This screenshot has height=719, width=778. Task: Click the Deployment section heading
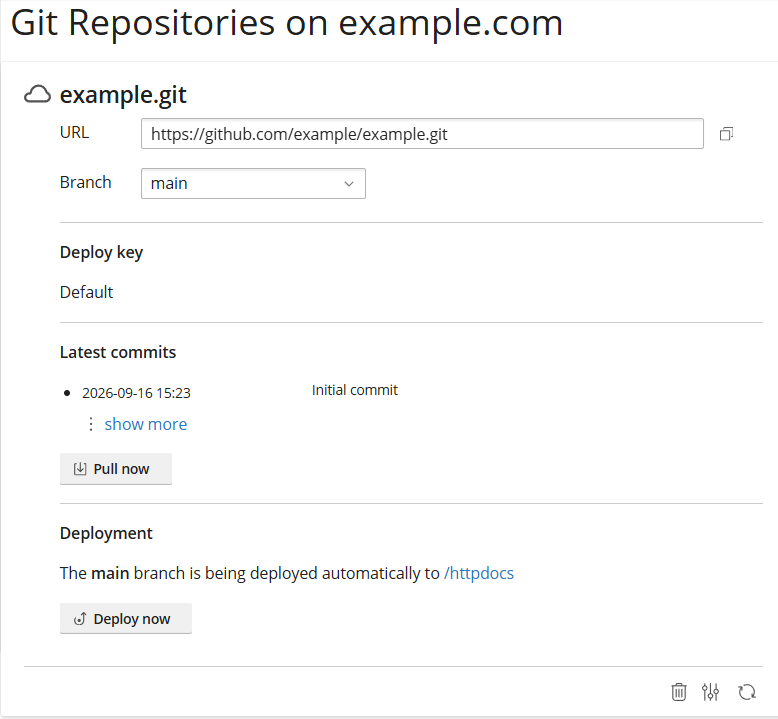(x=106, y=533)
